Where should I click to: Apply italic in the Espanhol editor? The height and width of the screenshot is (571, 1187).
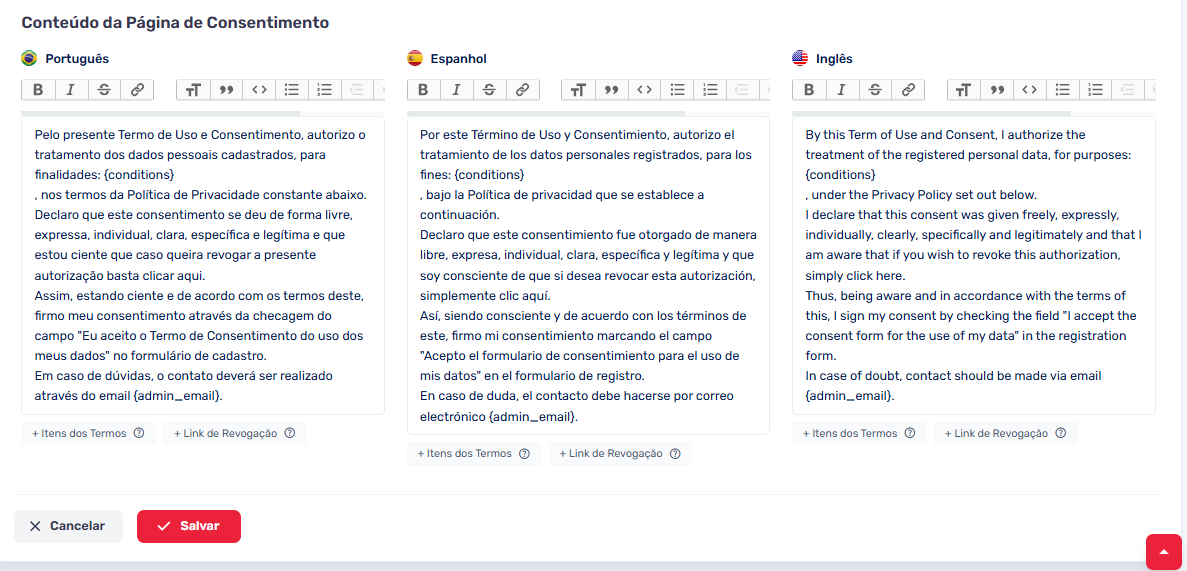click(x=456, y=90)
